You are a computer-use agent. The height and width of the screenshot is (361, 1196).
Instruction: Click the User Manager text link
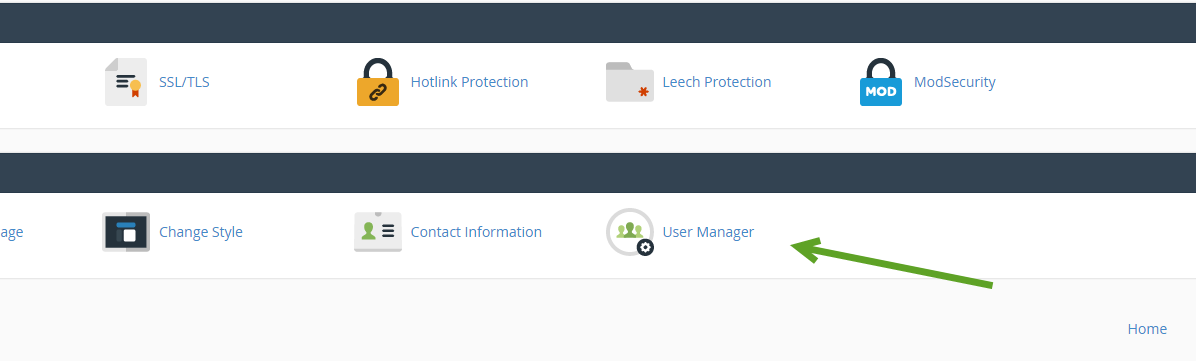coord(708,232)
